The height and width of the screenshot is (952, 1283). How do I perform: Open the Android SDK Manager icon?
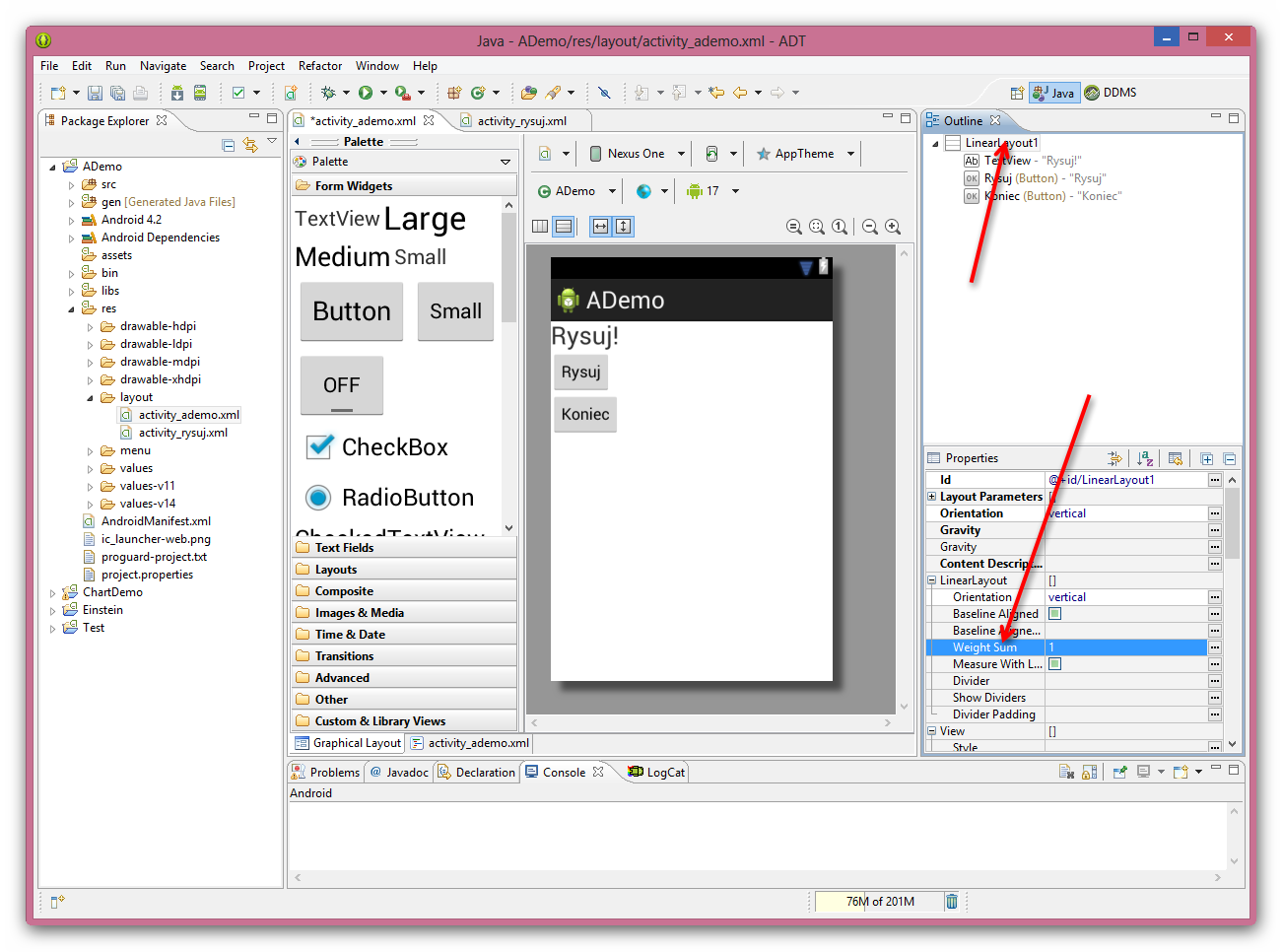[x=177, y=93]
